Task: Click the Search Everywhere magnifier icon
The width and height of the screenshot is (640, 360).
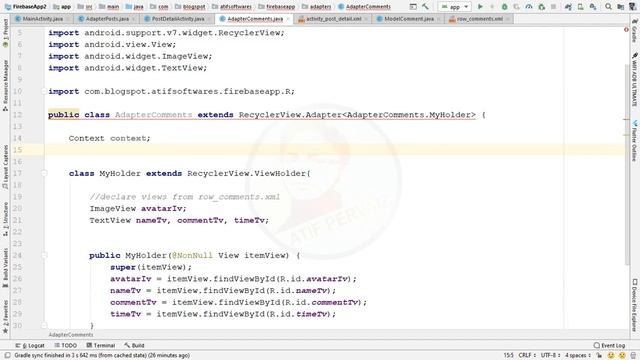Action: pos(609,7)
